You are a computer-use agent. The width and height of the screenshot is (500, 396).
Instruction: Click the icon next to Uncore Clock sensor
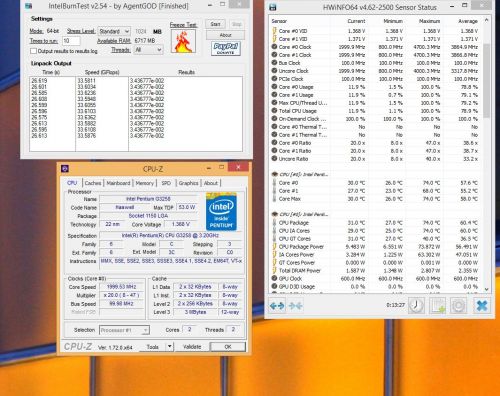pos(274,71)
